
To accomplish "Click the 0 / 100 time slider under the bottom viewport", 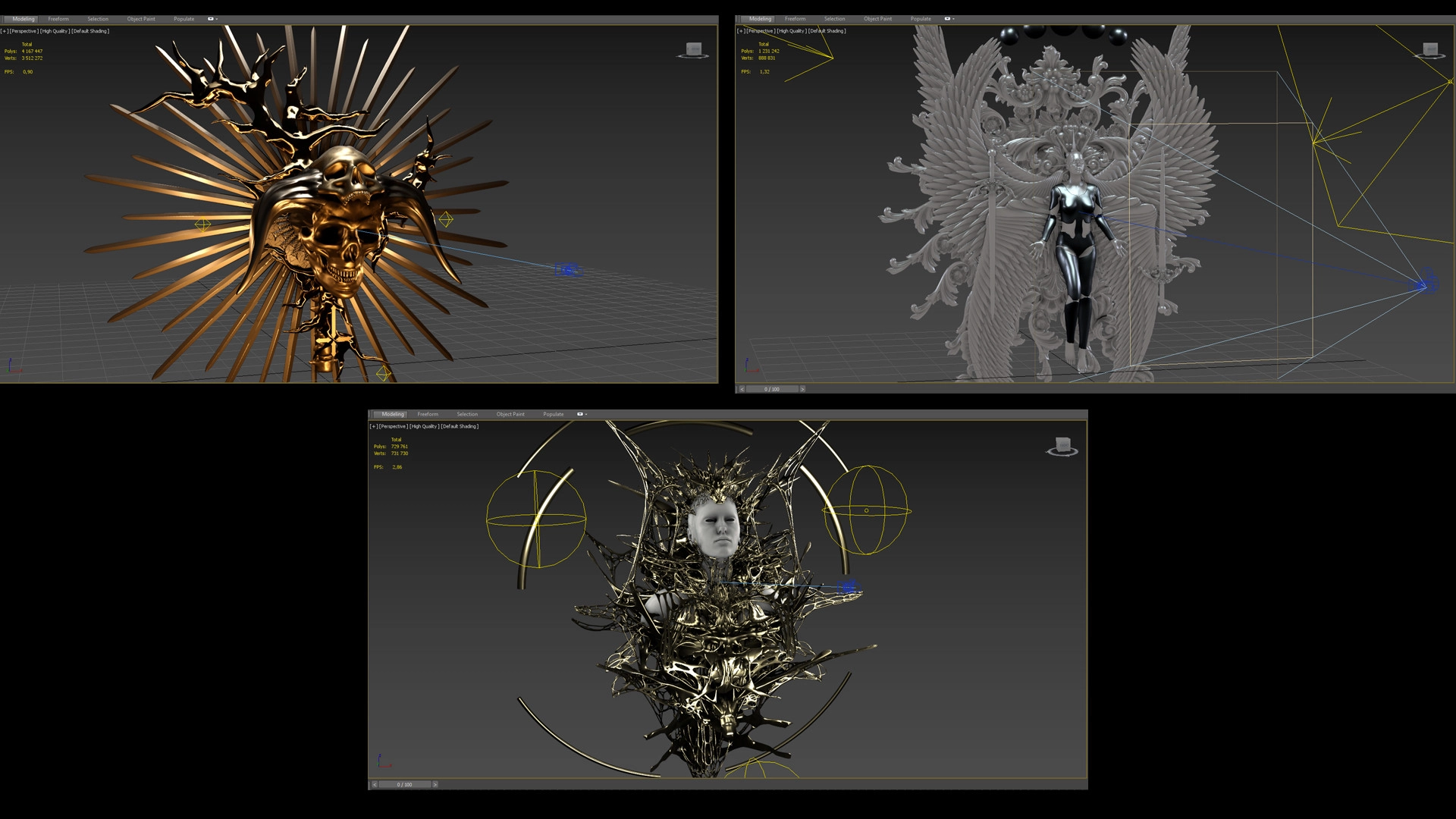I will coord(404,784).
